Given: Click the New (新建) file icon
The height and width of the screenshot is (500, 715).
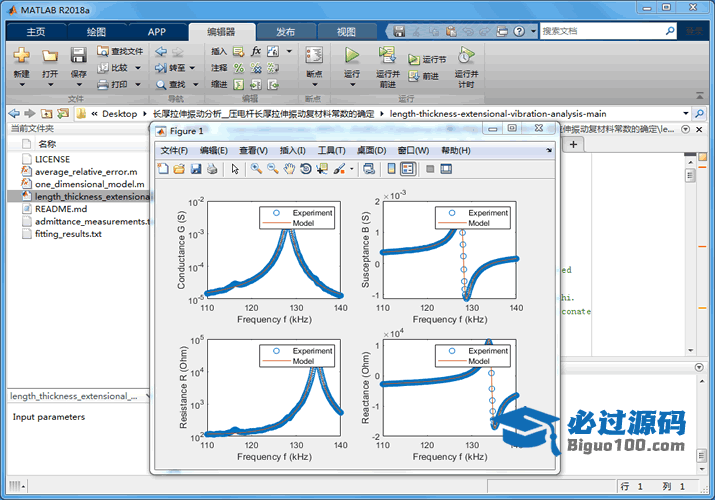Looking at the screenshot, I should [x=21, y=55].
